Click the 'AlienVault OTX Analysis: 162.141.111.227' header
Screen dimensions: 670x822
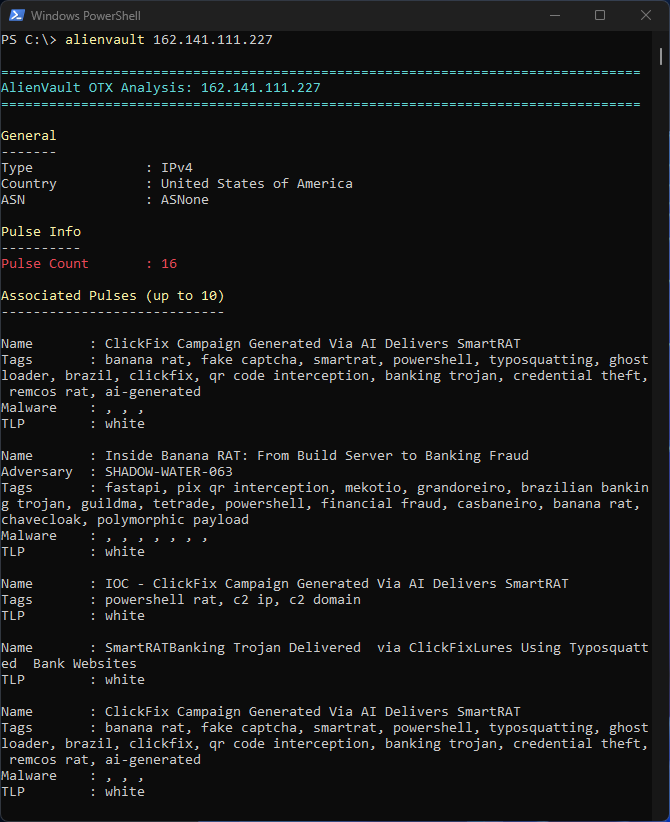pos(160,88)
